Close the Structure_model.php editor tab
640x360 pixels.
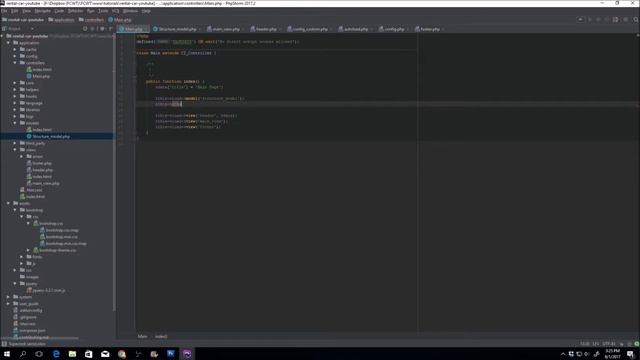(x=200, y=29)
